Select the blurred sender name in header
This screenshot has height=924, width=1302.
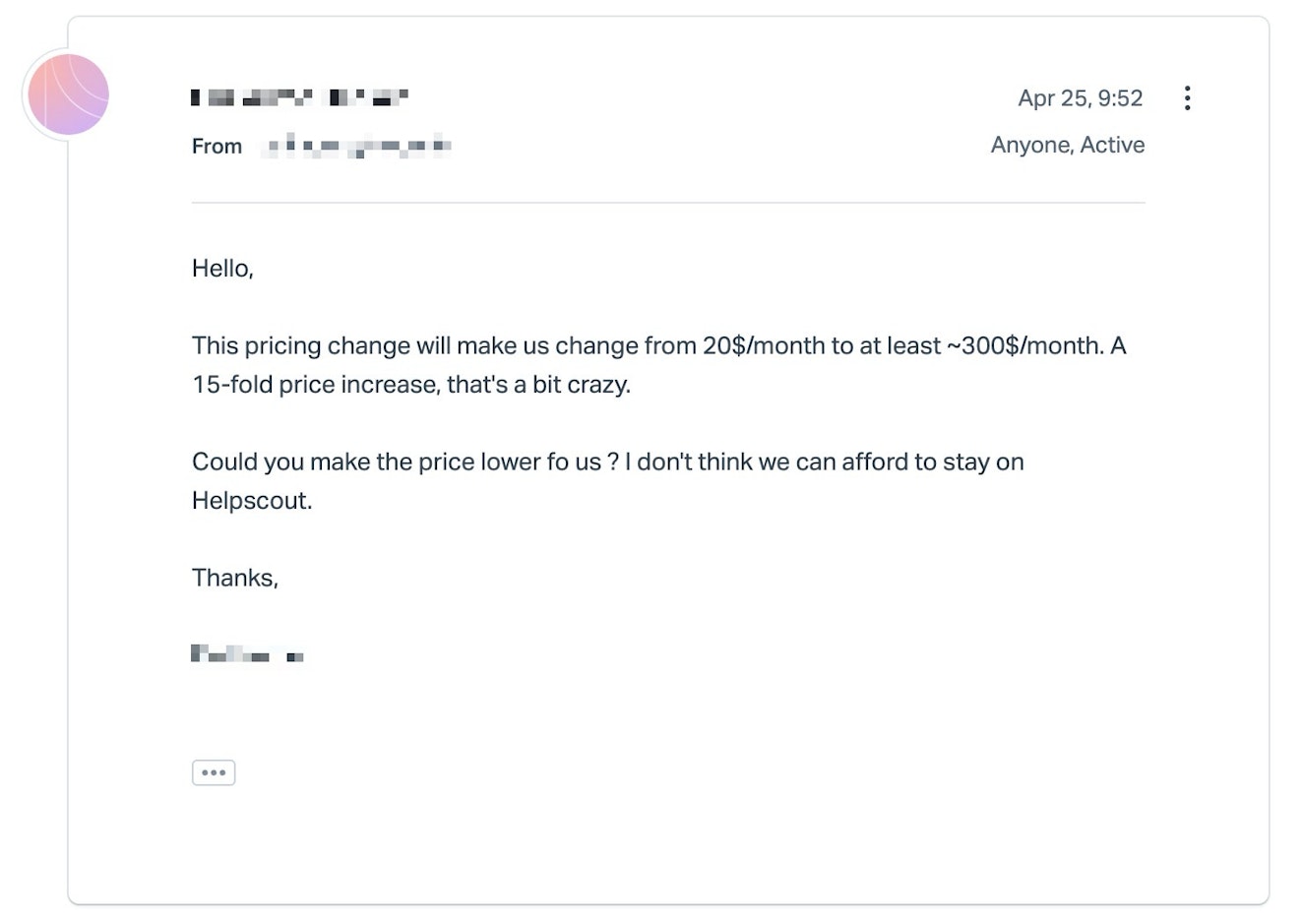tap(299, 96)
